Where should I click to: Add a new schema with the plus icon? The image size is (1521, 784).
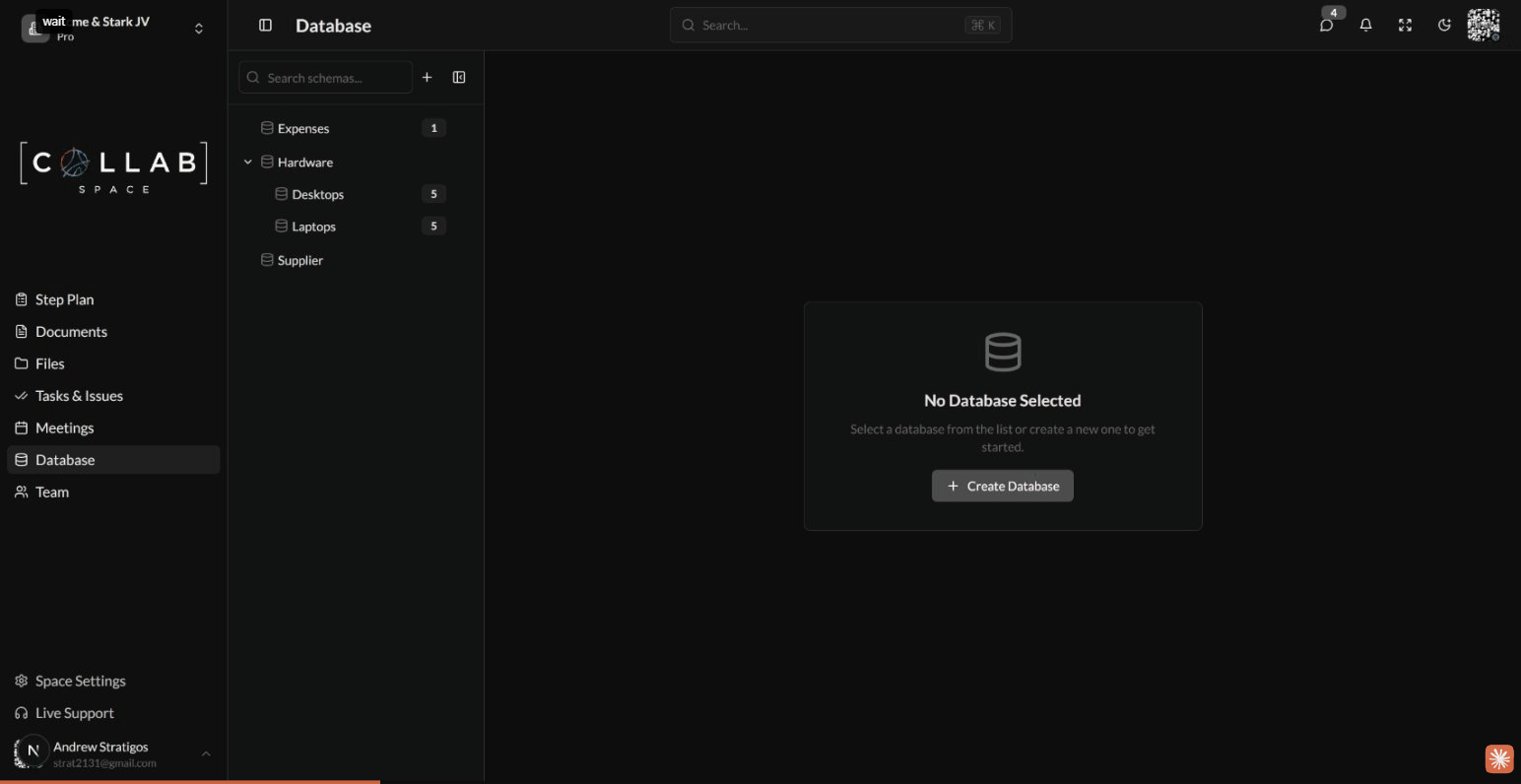coord(428,77)
